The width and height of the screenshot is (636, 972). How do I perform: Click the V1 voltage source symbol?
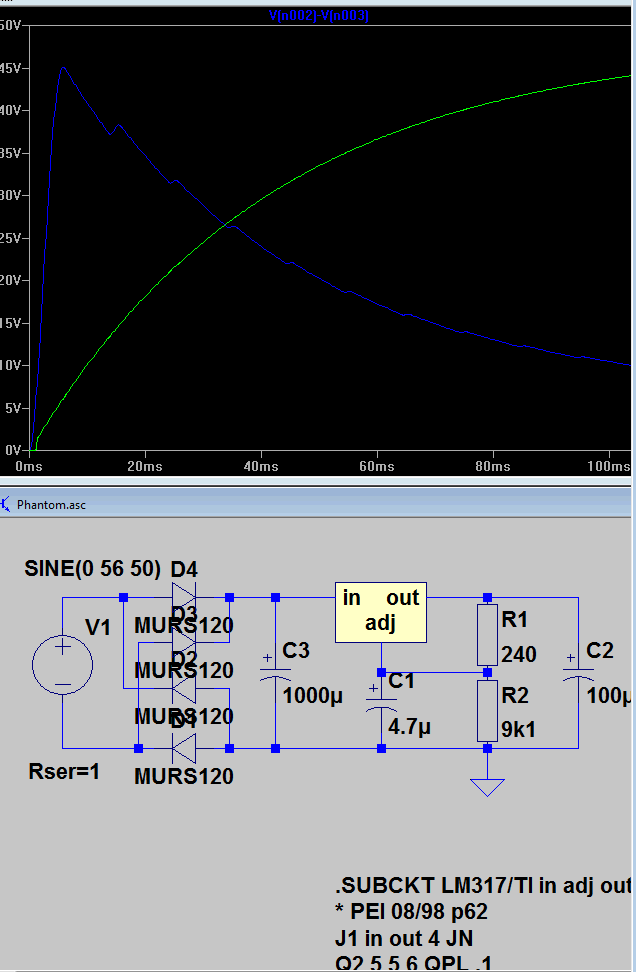pos(63,665)
